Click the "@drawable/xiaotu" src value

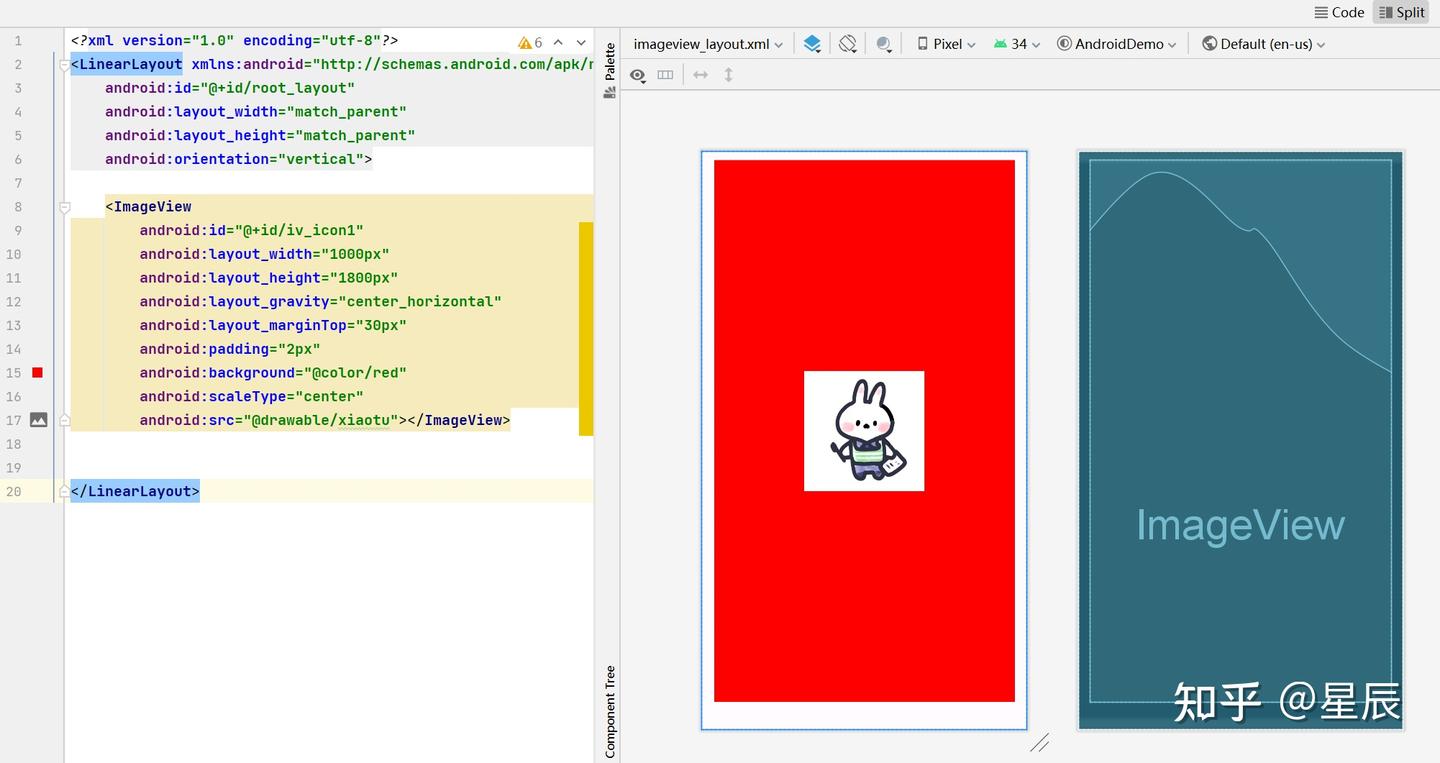[x=321, y=420]
